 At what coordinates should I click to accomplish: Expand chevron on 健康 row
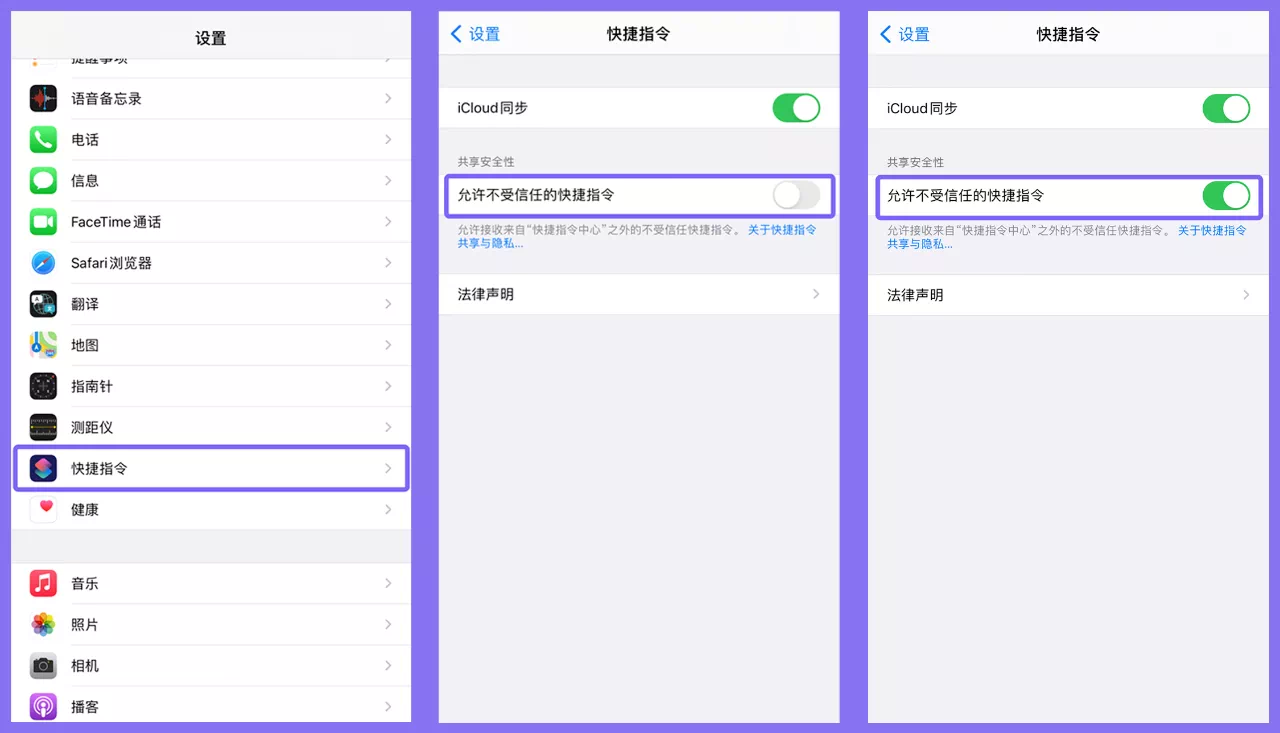point(388,509)
